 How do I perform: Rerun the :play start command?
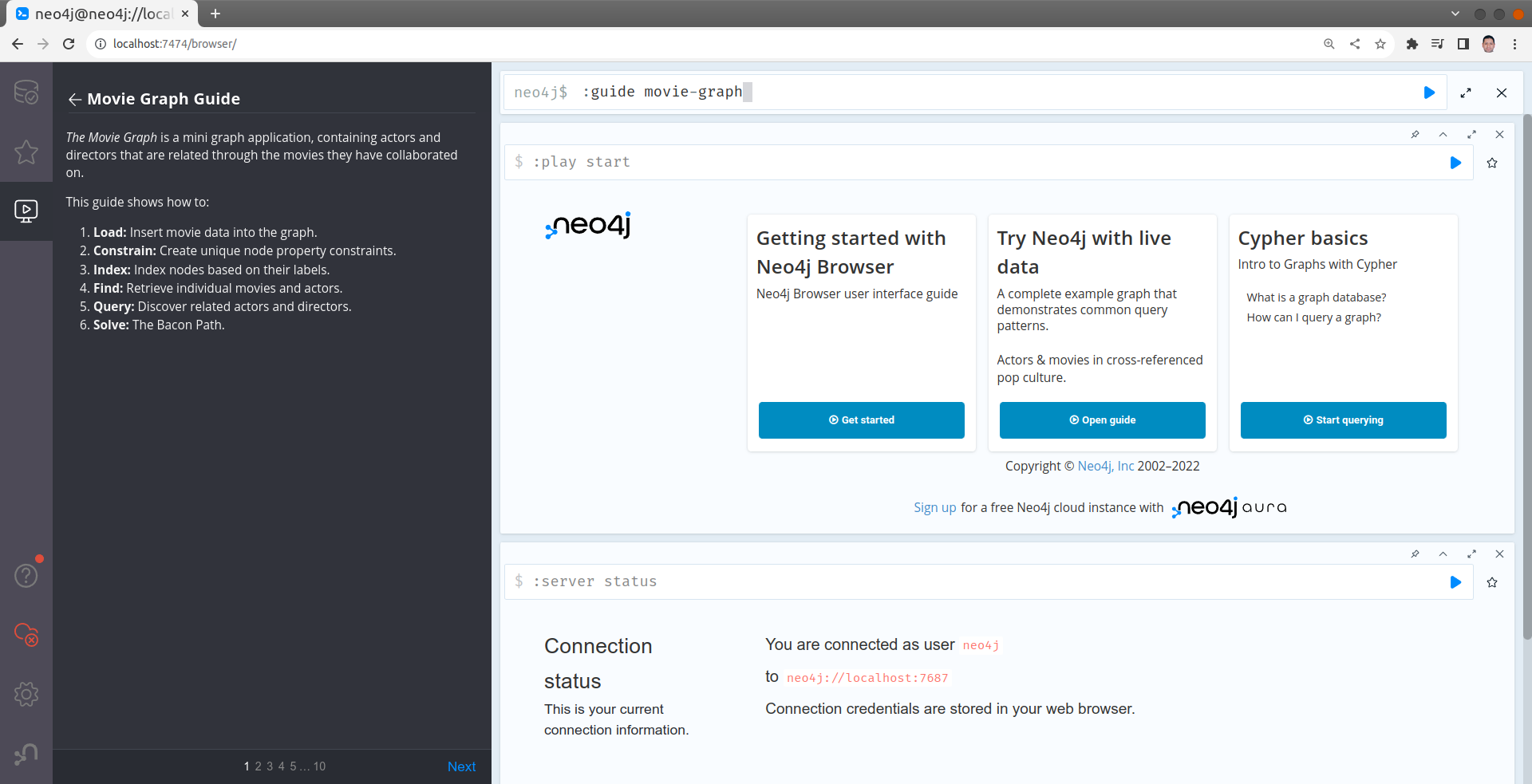pos(1455,163)
